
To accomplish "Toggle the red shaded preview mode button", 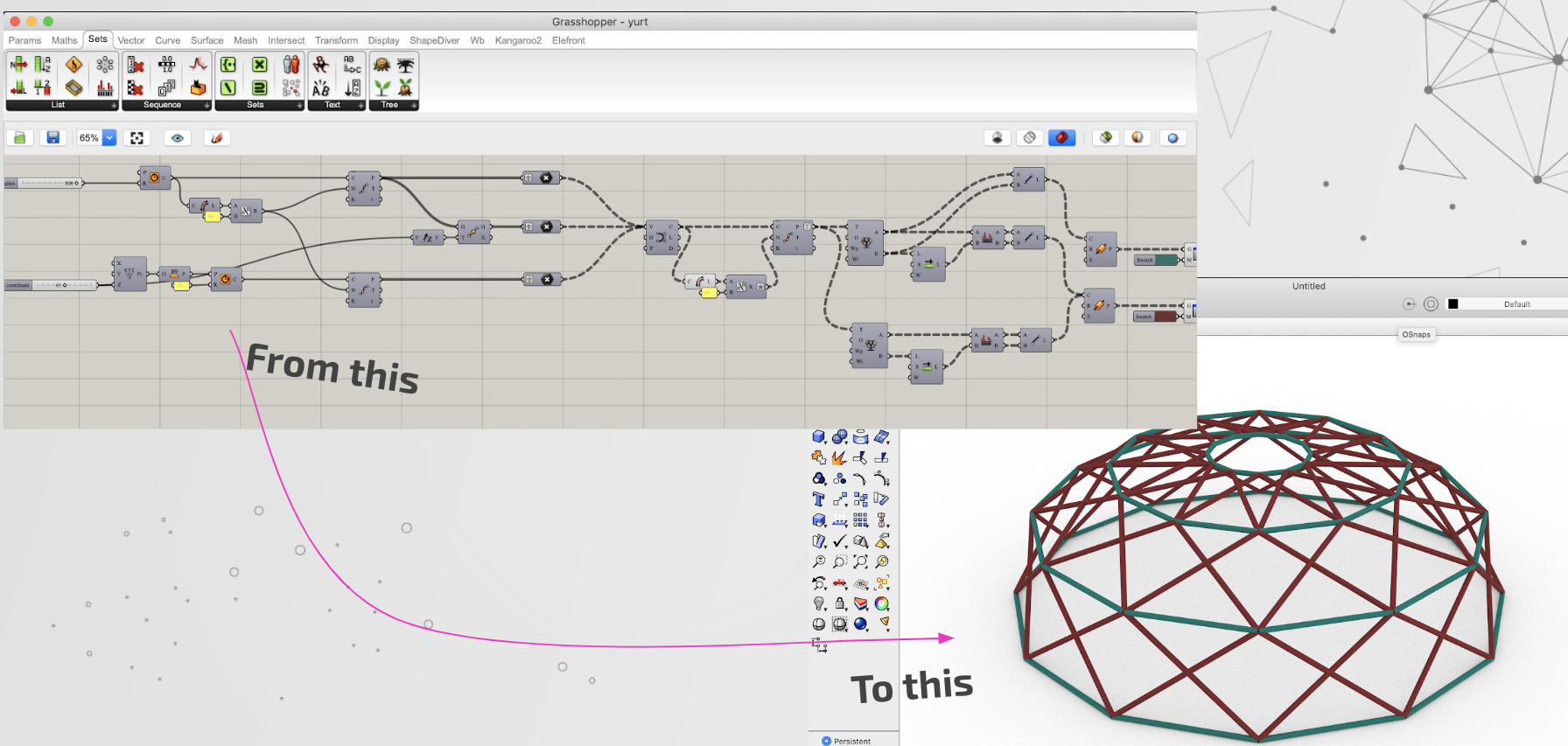I will click(1061, 138).
